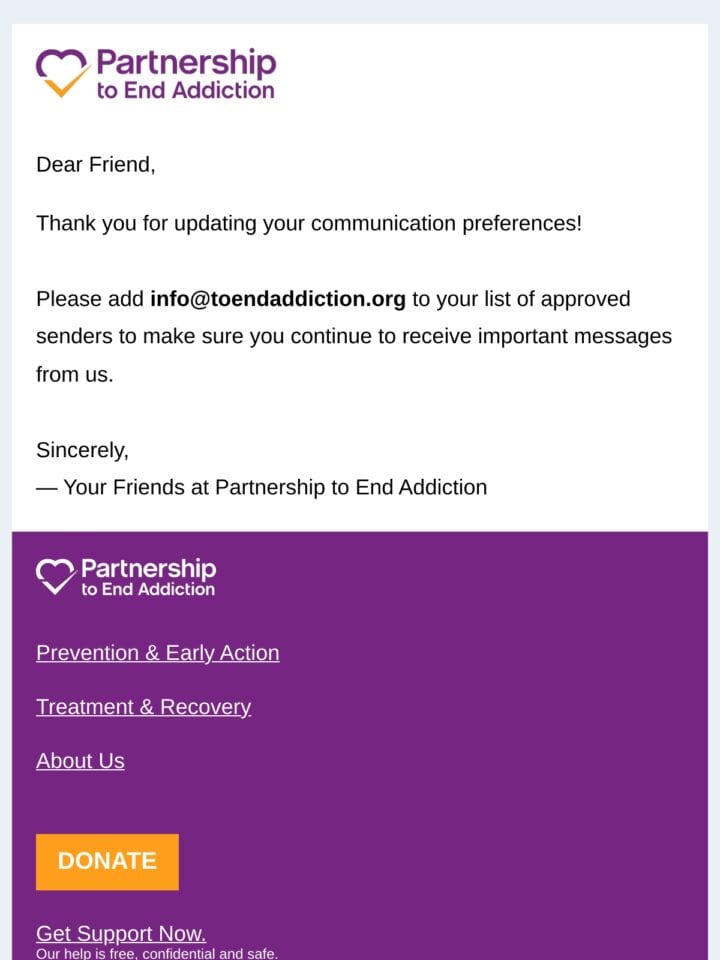This screenshot has width=720, height=960.
Task: Go to the About Us link
Action: (80, 760)
